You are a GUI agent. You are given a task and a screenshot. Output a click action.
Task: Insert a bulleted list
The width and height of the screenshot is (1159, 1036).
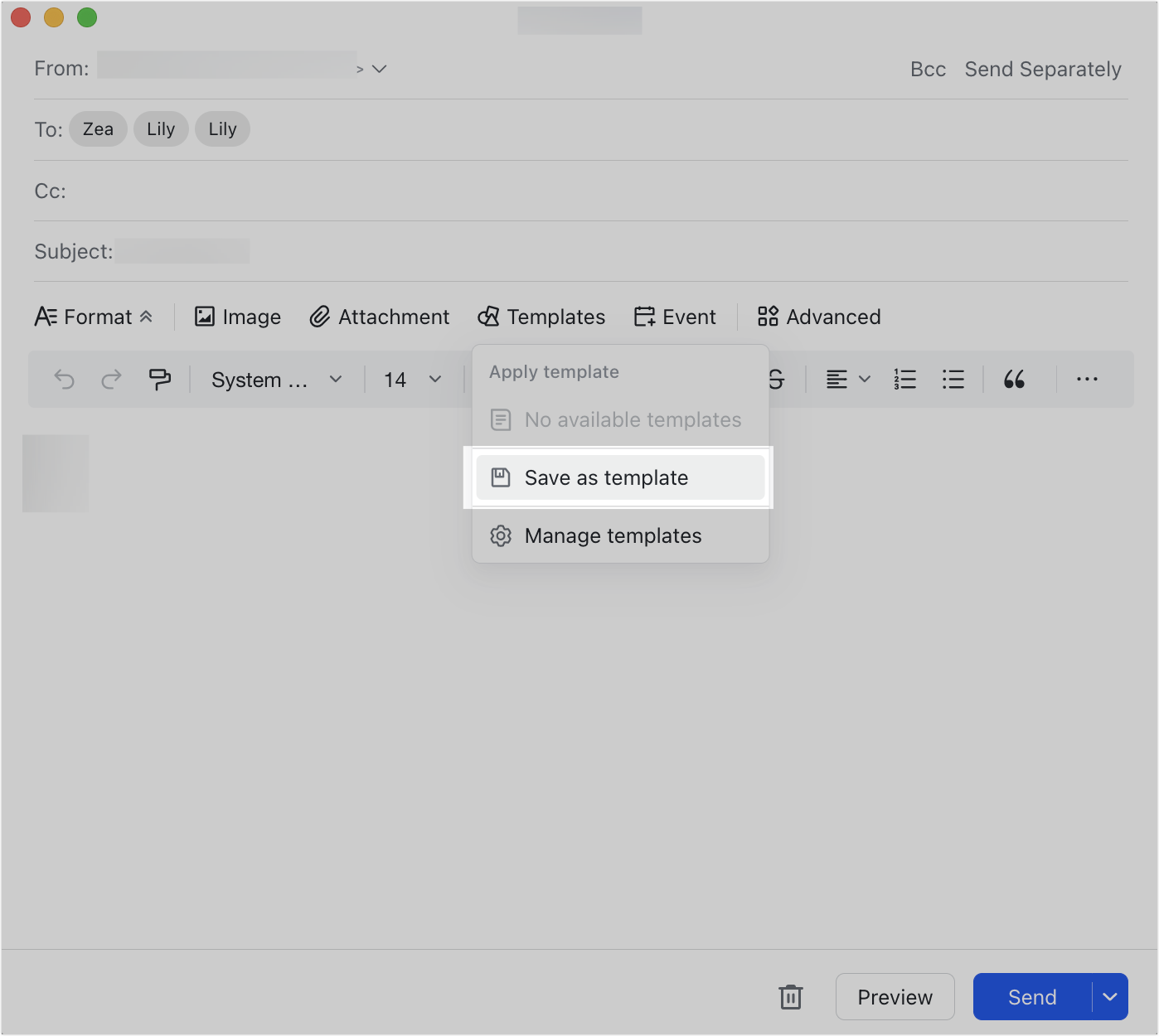tap(953, 380)
